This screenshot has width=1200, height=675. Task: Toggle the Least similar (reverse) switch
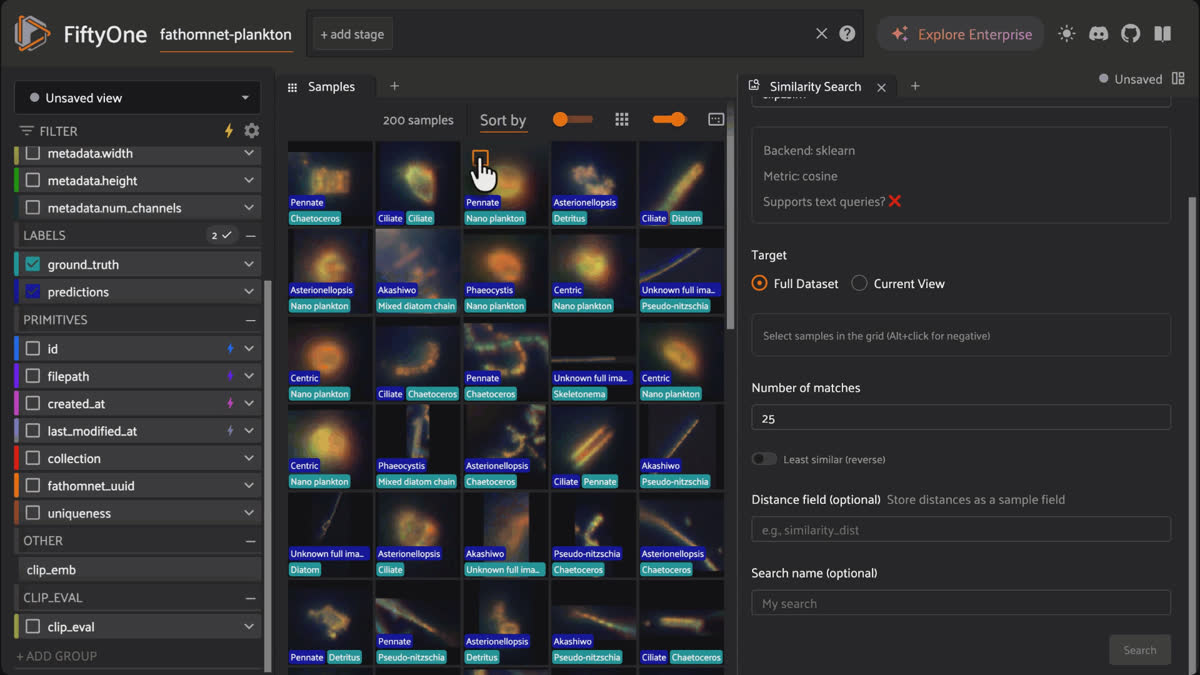(x=764, y=459)
